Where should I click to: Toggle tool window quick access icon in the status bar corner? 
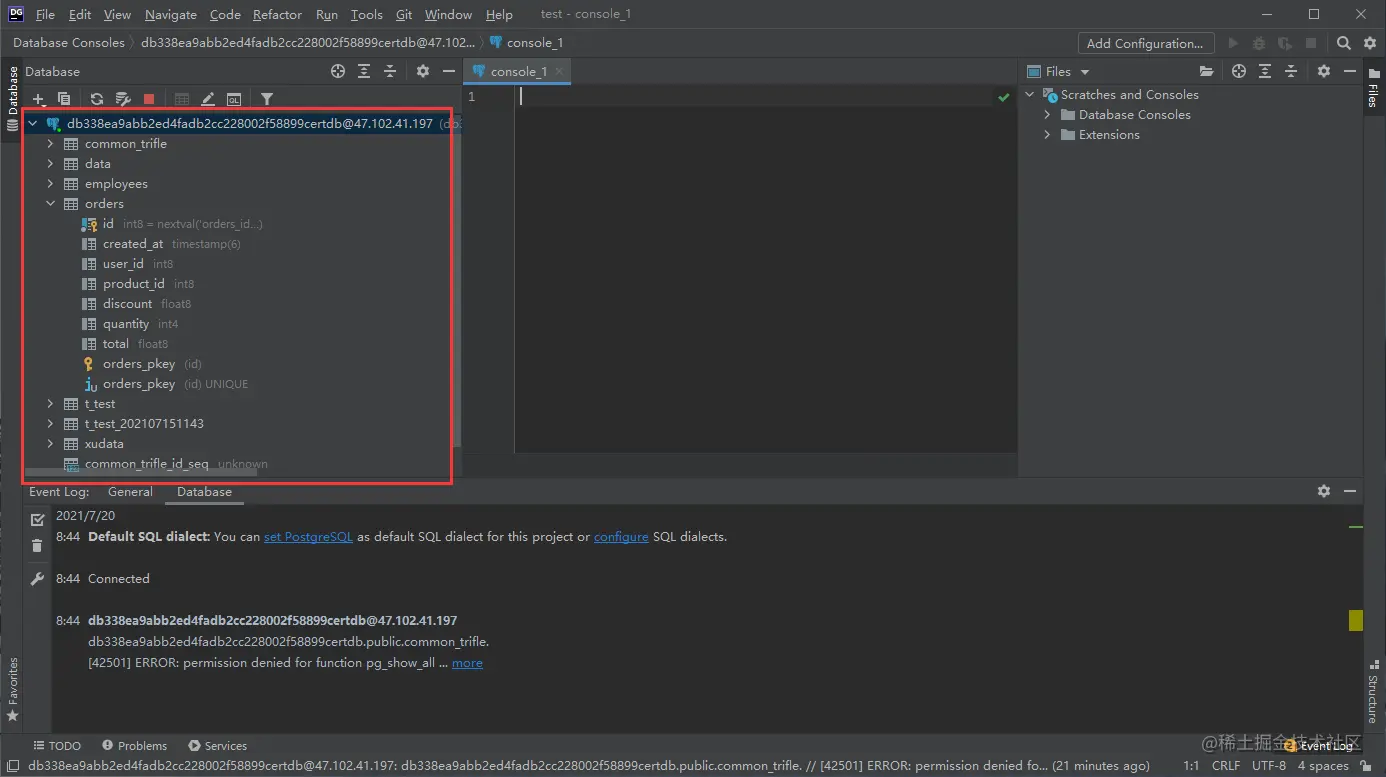11,766
